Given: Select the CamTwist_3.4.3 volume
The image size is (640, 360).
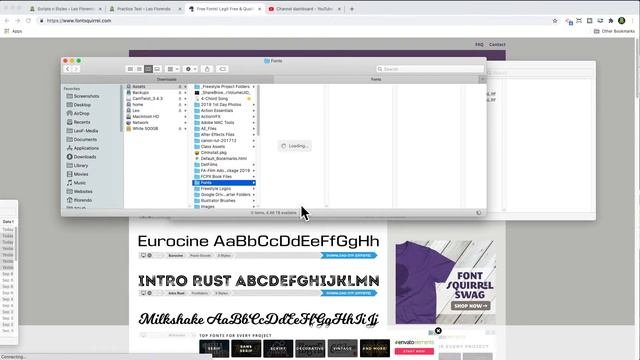Looking at the screenshot, I should 156,98.
